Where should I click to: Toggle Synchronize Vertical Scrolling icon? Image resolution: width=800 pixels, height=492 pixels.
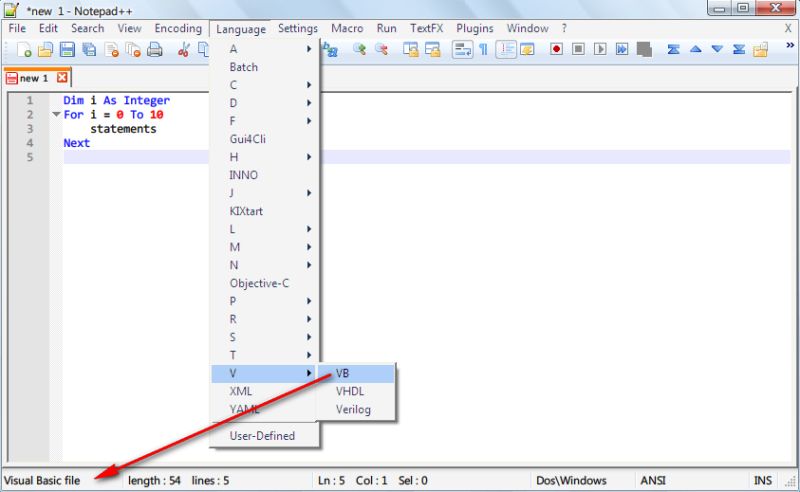pos(411,50)
